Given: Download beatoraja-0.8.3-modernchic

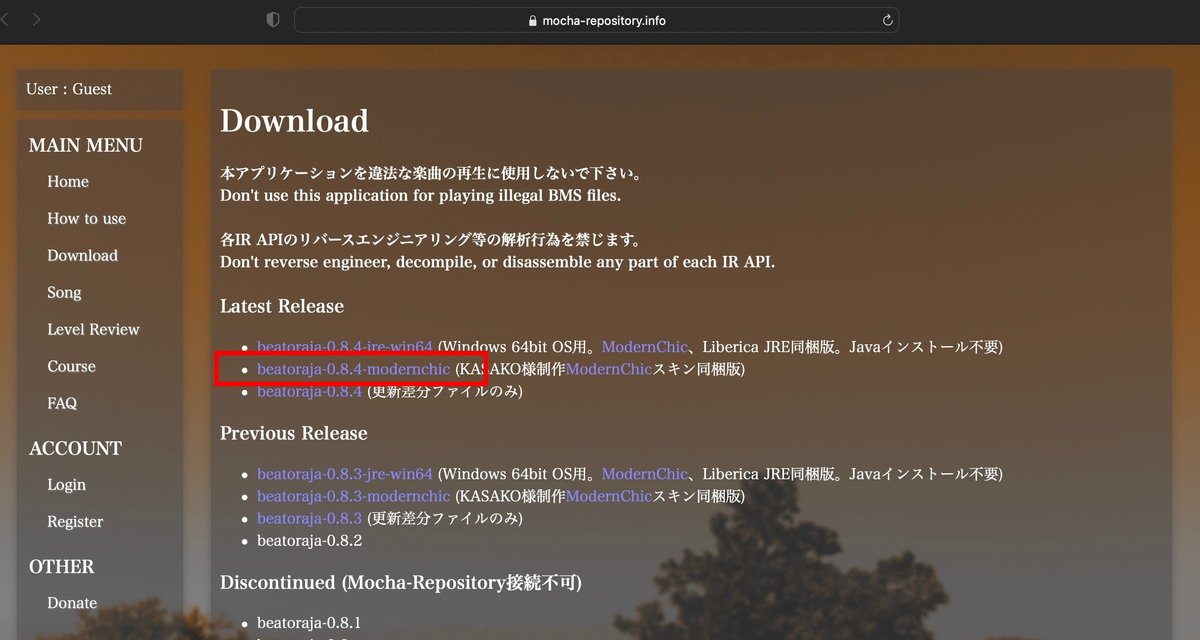Looking at the screenshot, I should coord(354,496).
